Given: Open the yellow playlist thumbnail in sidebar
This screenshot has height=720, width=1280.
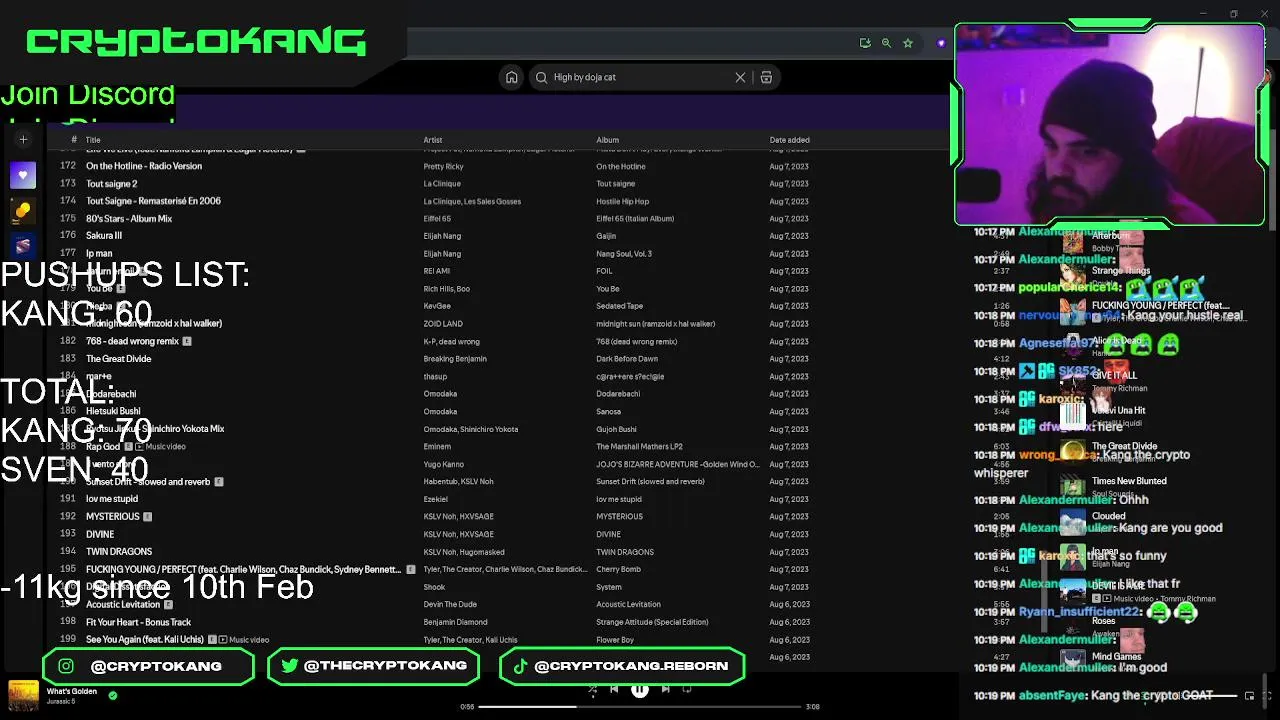Looking at the screenshot, I should [23, 210].
